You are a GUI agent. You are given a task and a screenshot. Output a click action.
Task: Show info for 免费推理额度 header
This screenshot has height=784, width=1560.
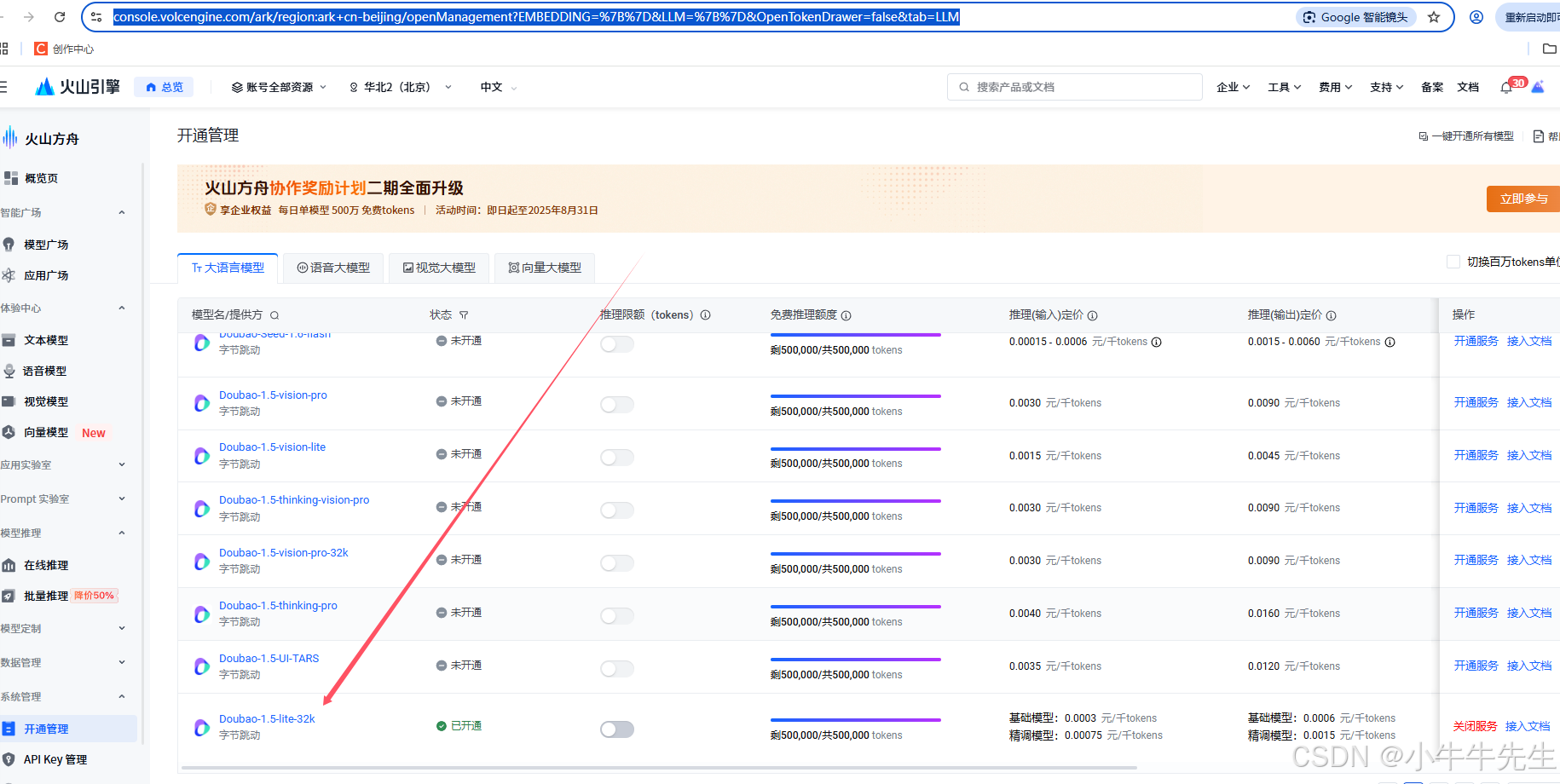click(846, 315)
